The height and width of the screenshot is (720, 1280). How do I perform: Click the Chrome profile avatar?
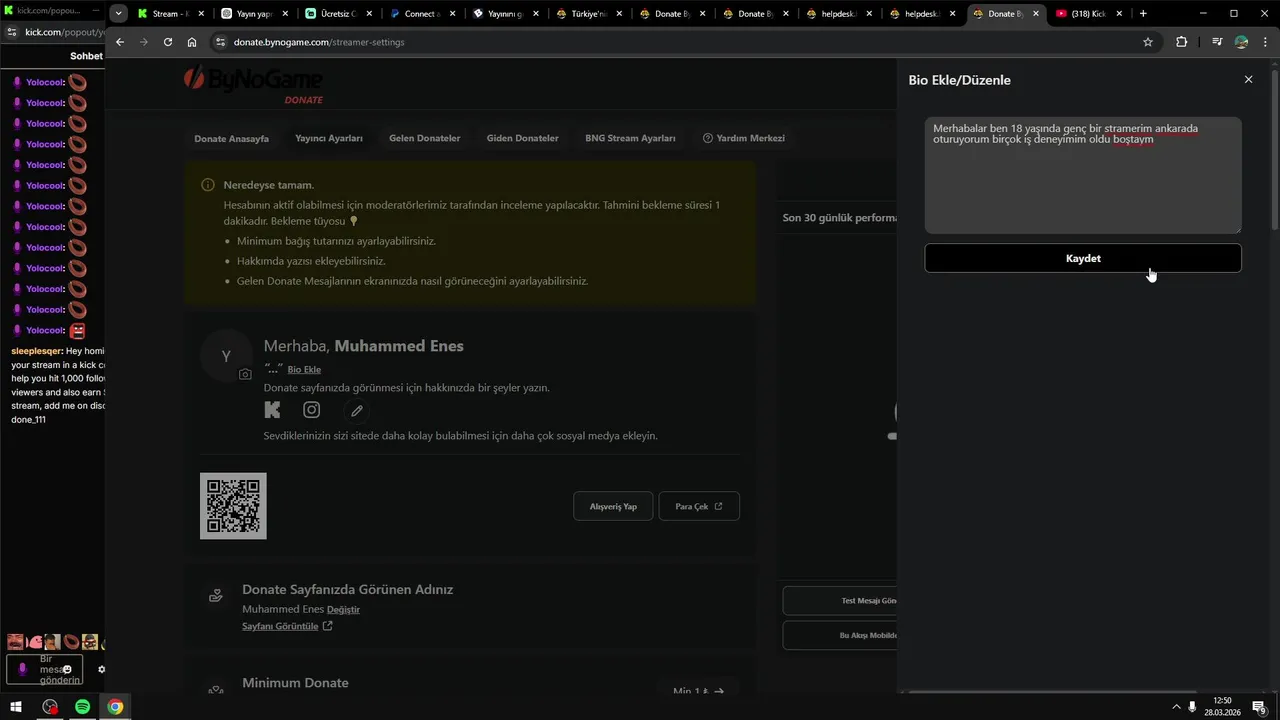coord(1242,42)
